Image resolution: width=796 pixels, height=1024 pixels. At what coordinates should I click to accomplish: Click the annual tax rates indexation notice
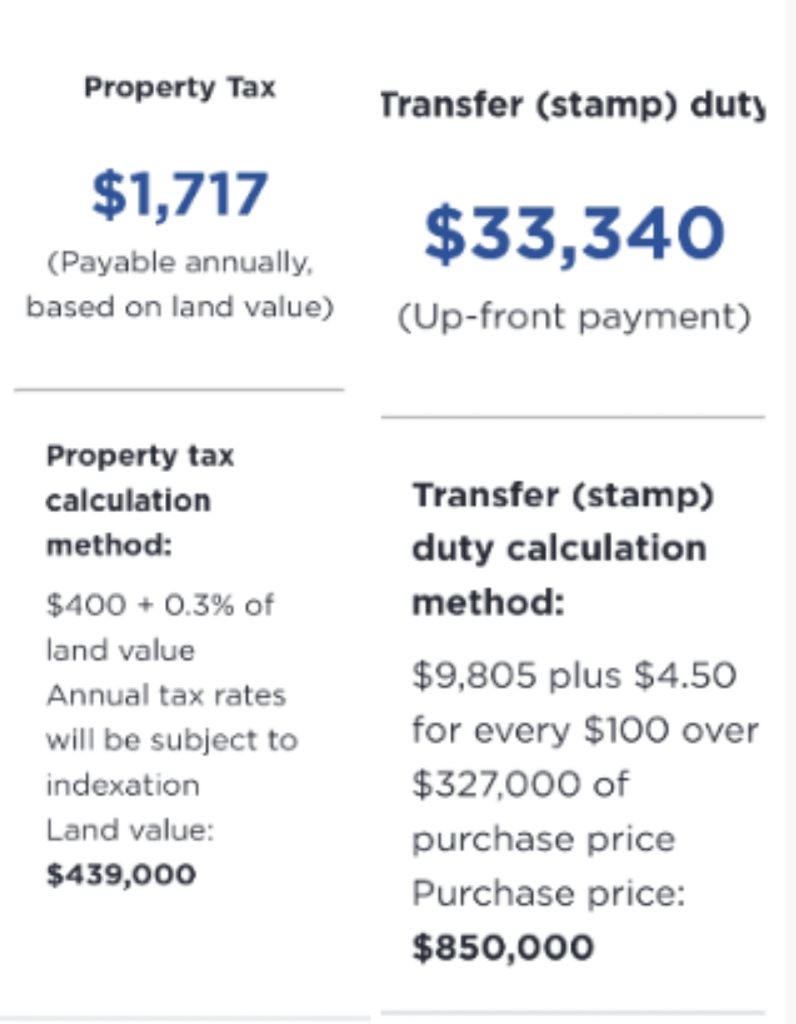pyautogui.click(x=171, y=740)
